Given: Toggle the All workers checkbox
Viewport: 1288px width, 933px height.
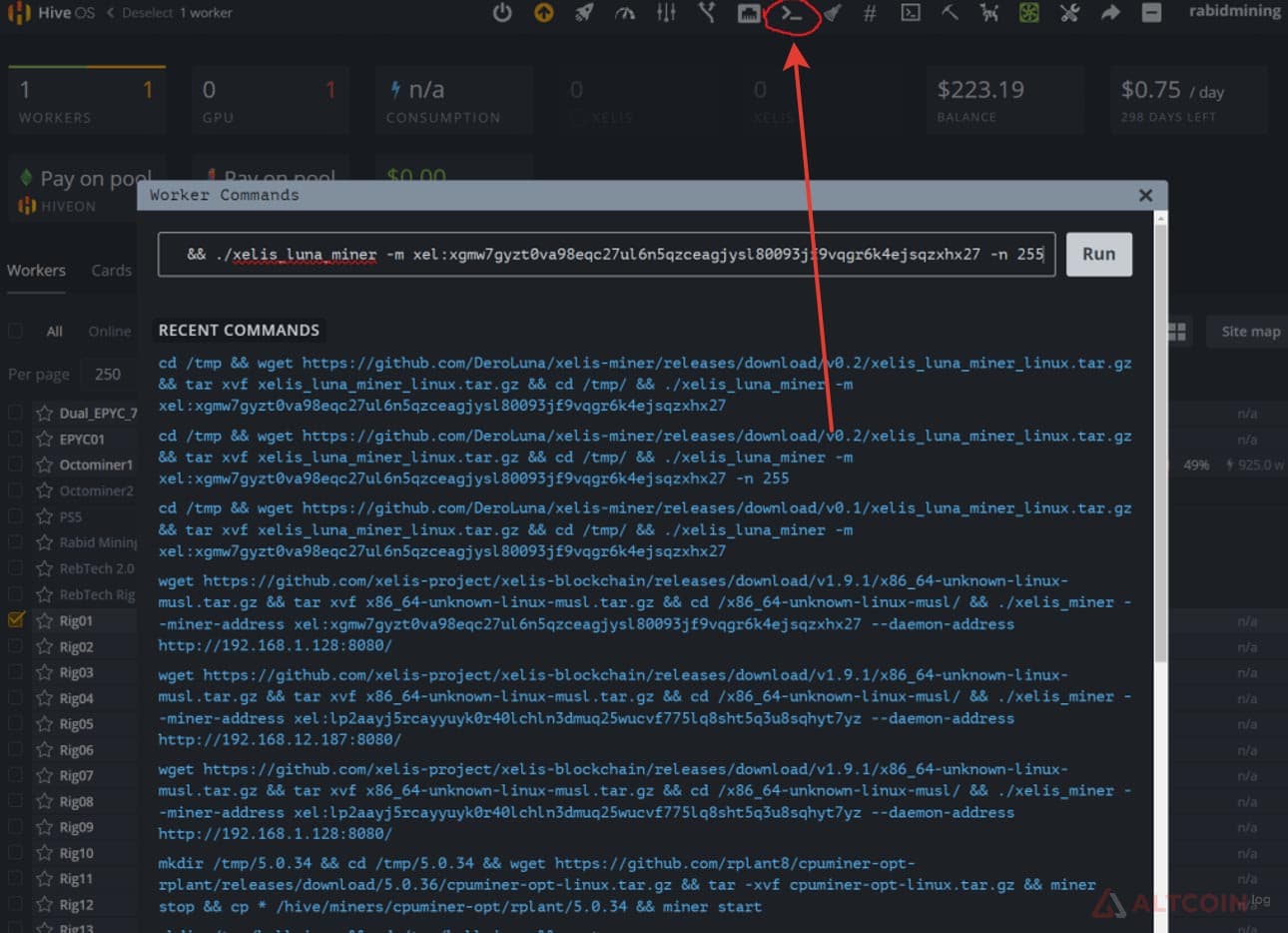Looking at the screenshot, I should coord(15,331).
